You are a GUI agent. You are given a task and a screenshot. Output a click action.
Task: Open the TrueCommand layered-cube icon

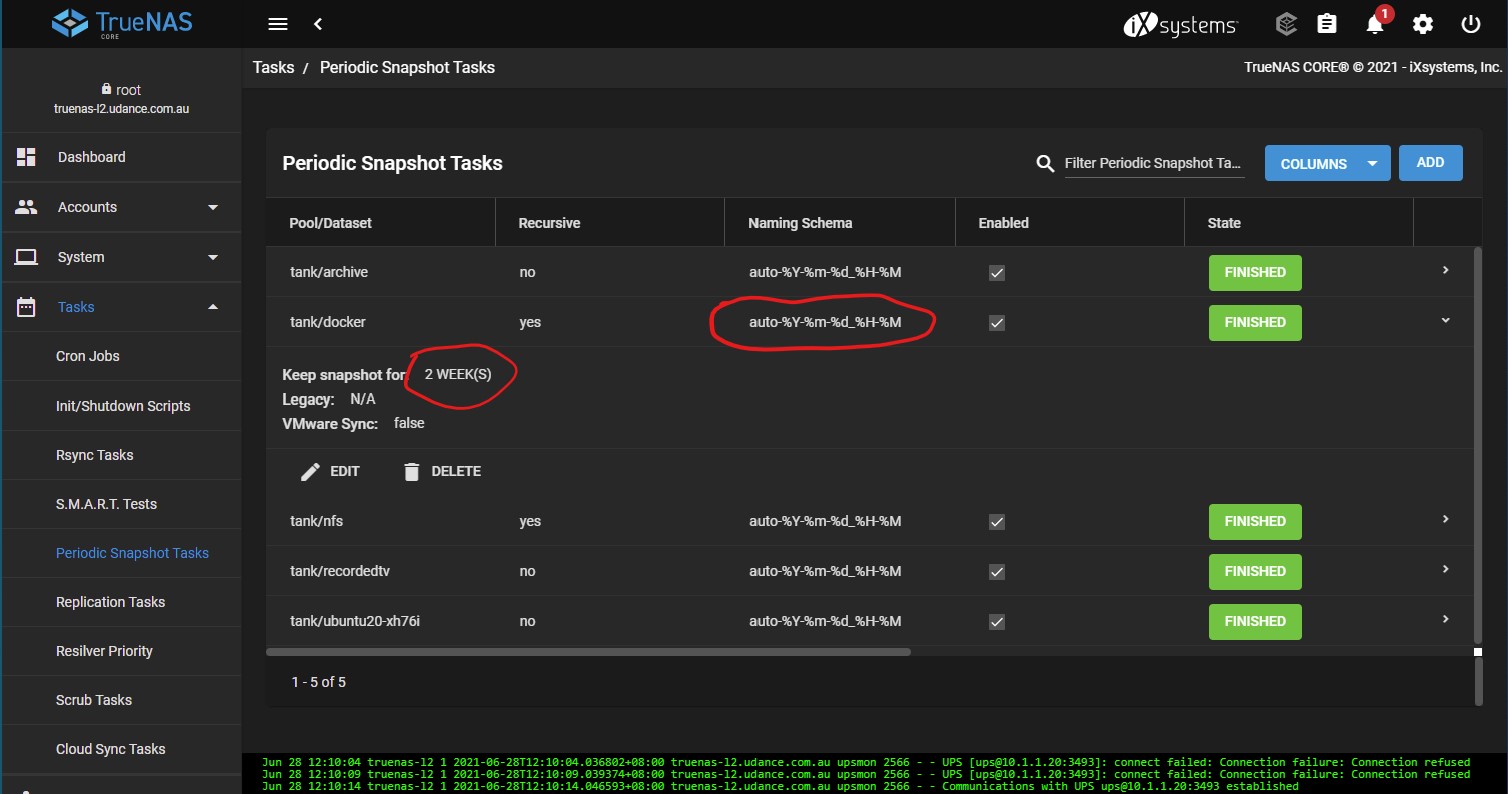pyautogui.click(x=1287, y=24)
